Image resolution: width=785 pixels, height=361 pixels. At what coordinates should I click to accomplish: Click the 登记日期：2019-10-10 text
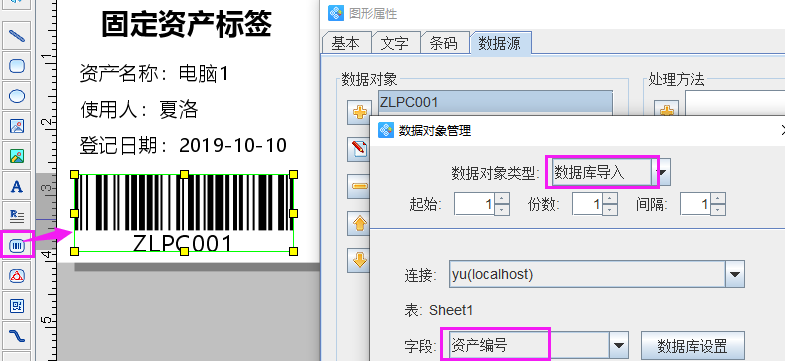tap(183, 146)
